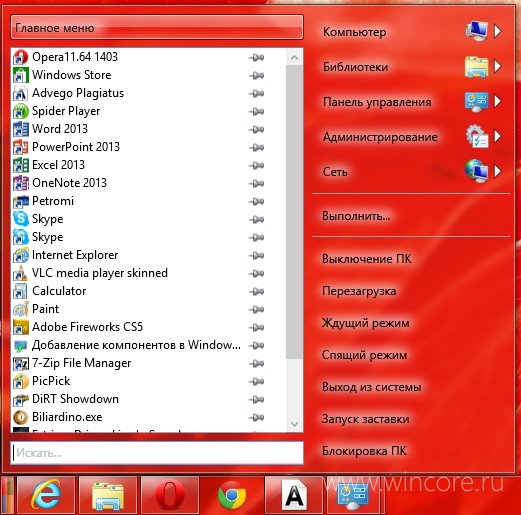Screen dimensions: 521x515
Task: Toggle pin for Windows Store
Action: pyautogui.click(x=256, y=76)
